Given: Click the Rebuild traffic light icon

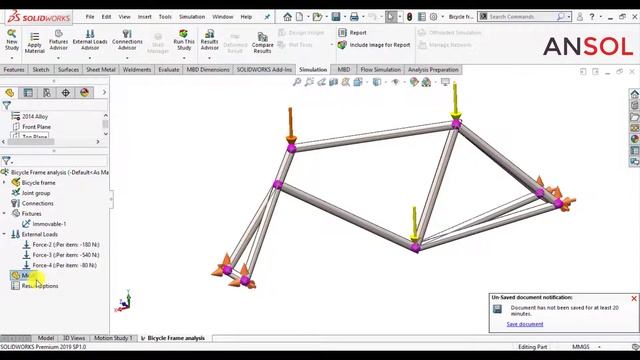Looking at the screenshot, I should (x=409, y=17).
